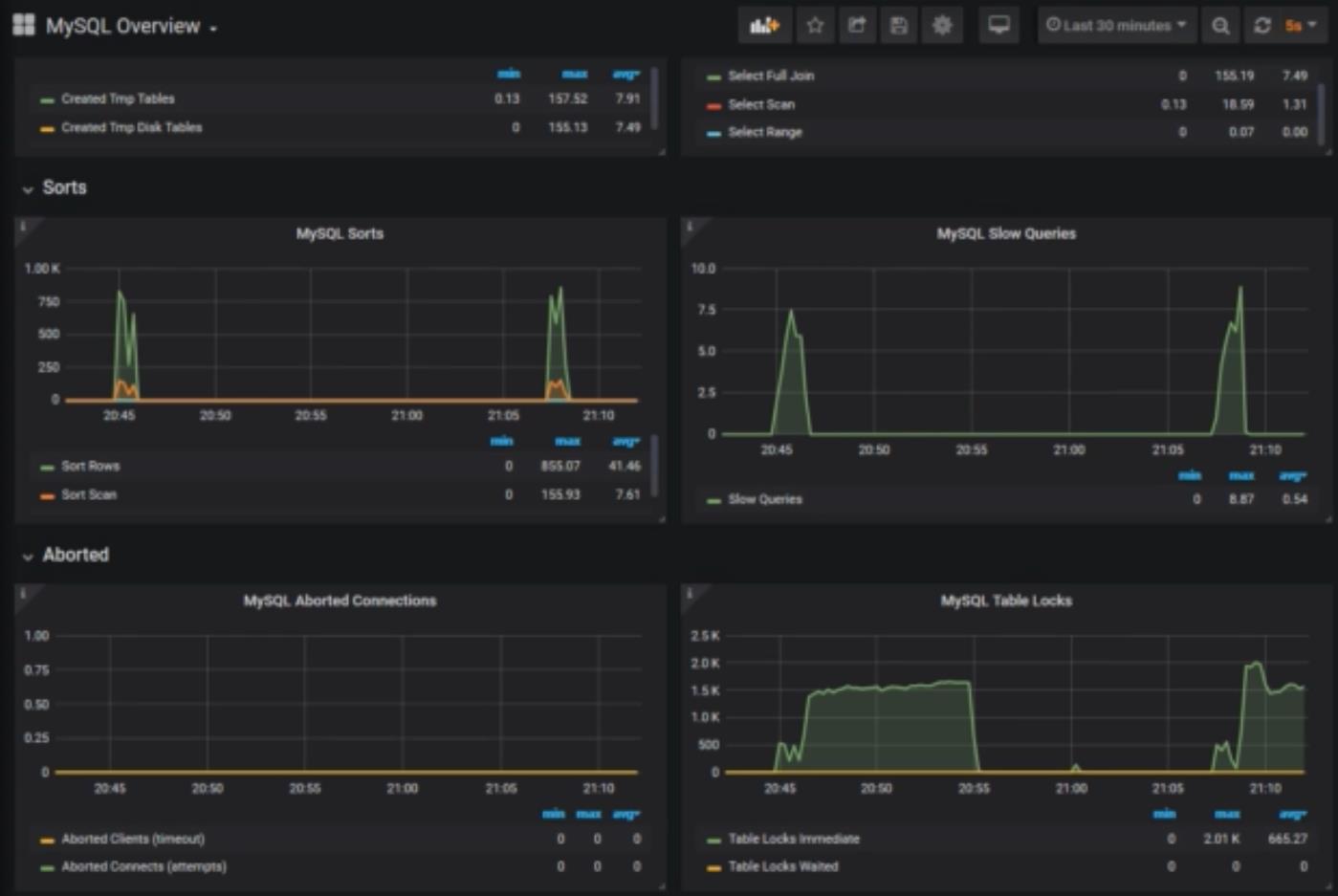Open the MySQL Slow Queries panel title menu
The width and height of the screenshot is (1338, 896).
coord(1006,233)
